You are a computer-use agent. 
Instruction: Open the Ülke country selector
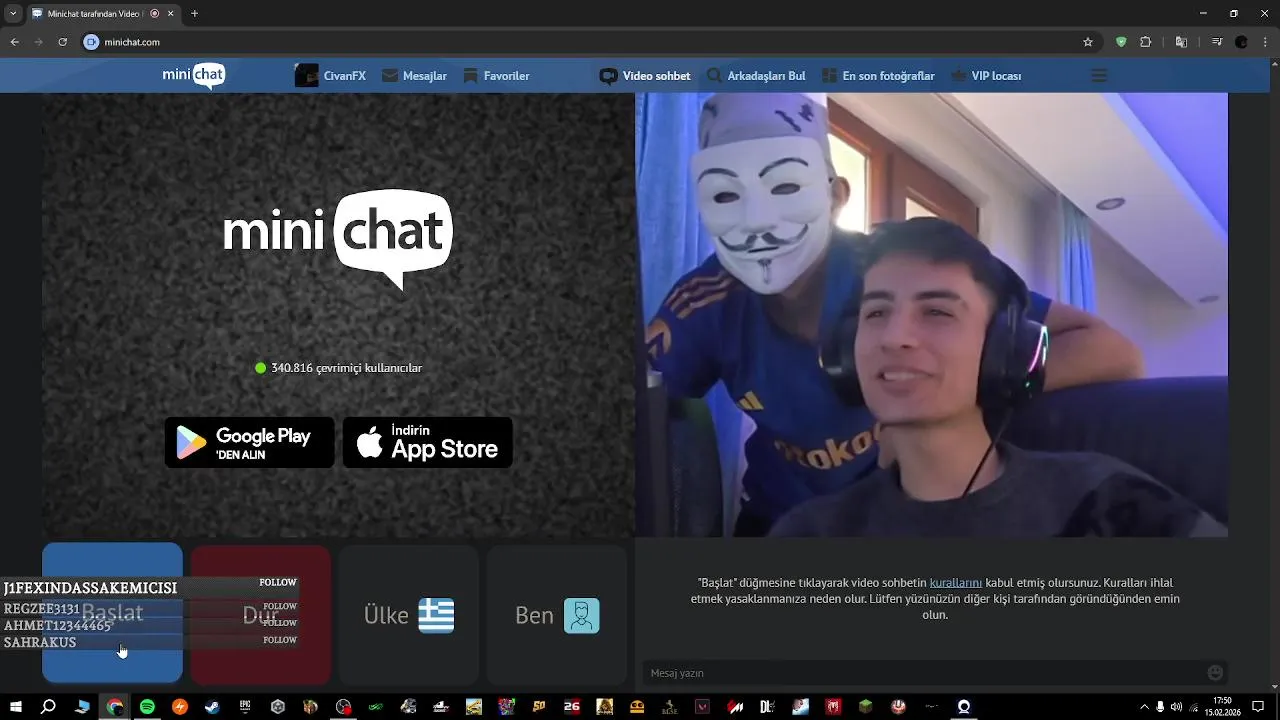point(408,615)
